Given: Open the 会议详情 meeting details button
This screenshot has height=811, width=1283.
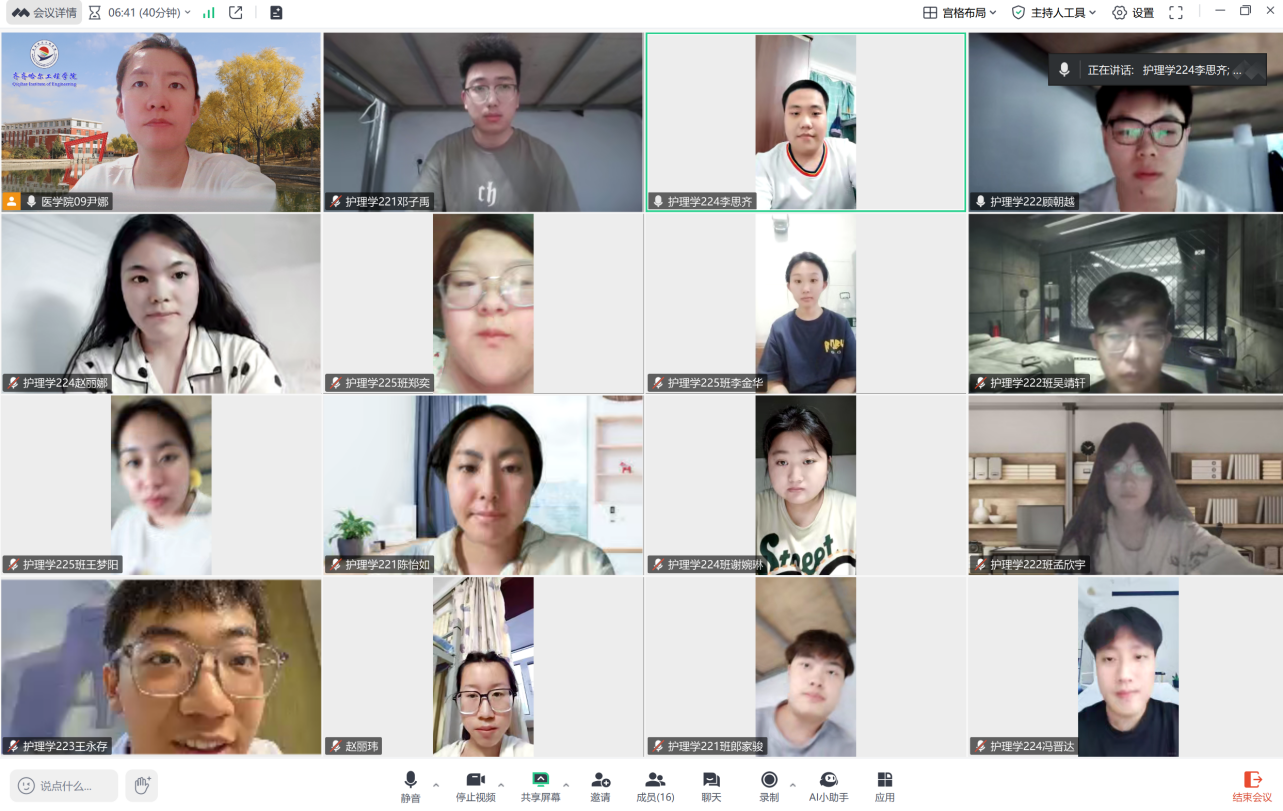Looking at the screenshot, I should pyautogui.click(x=45, y=13).
